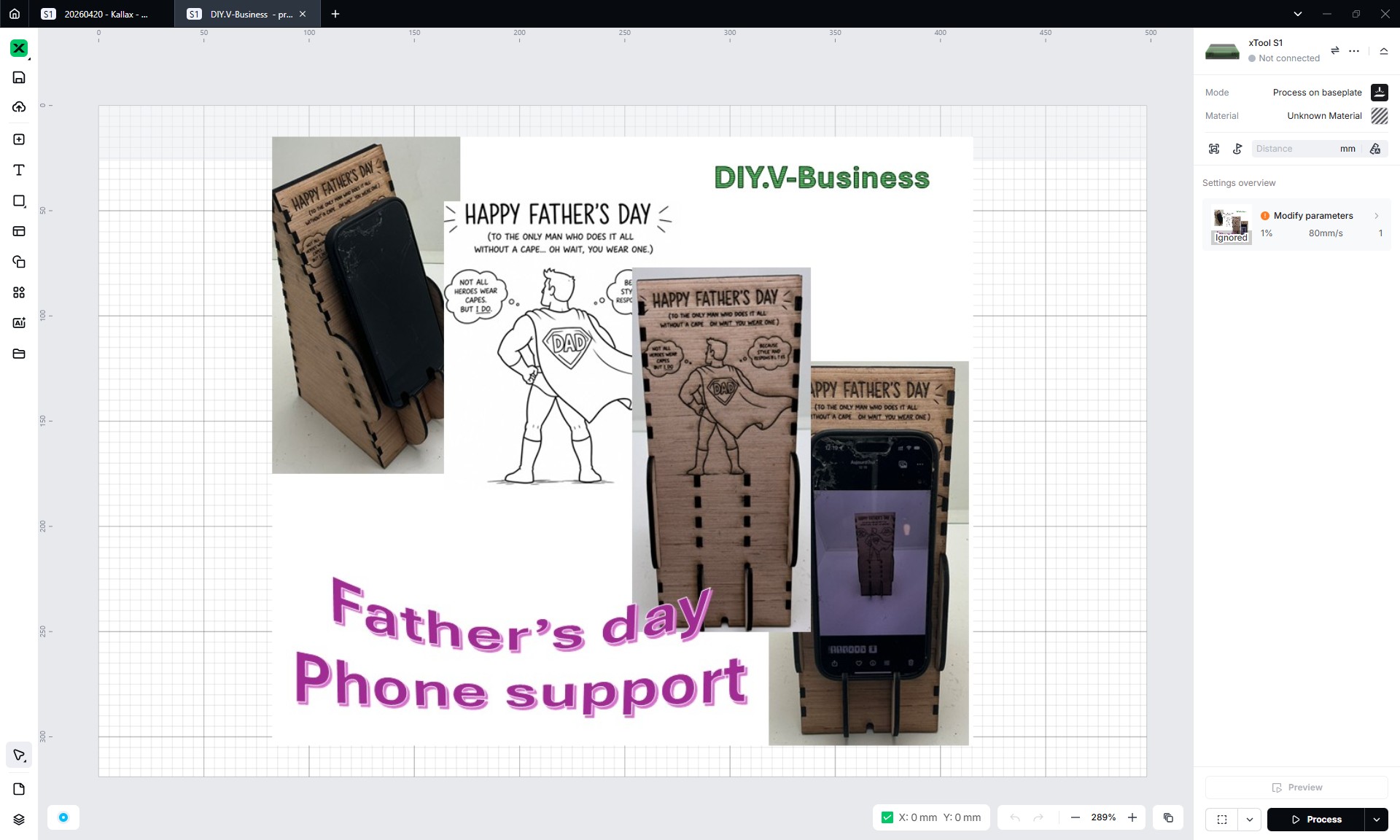This screenshot has height=840, width=1400.
Task: Select the Ignored layer thumbnail
Action: click(1231, 225)
